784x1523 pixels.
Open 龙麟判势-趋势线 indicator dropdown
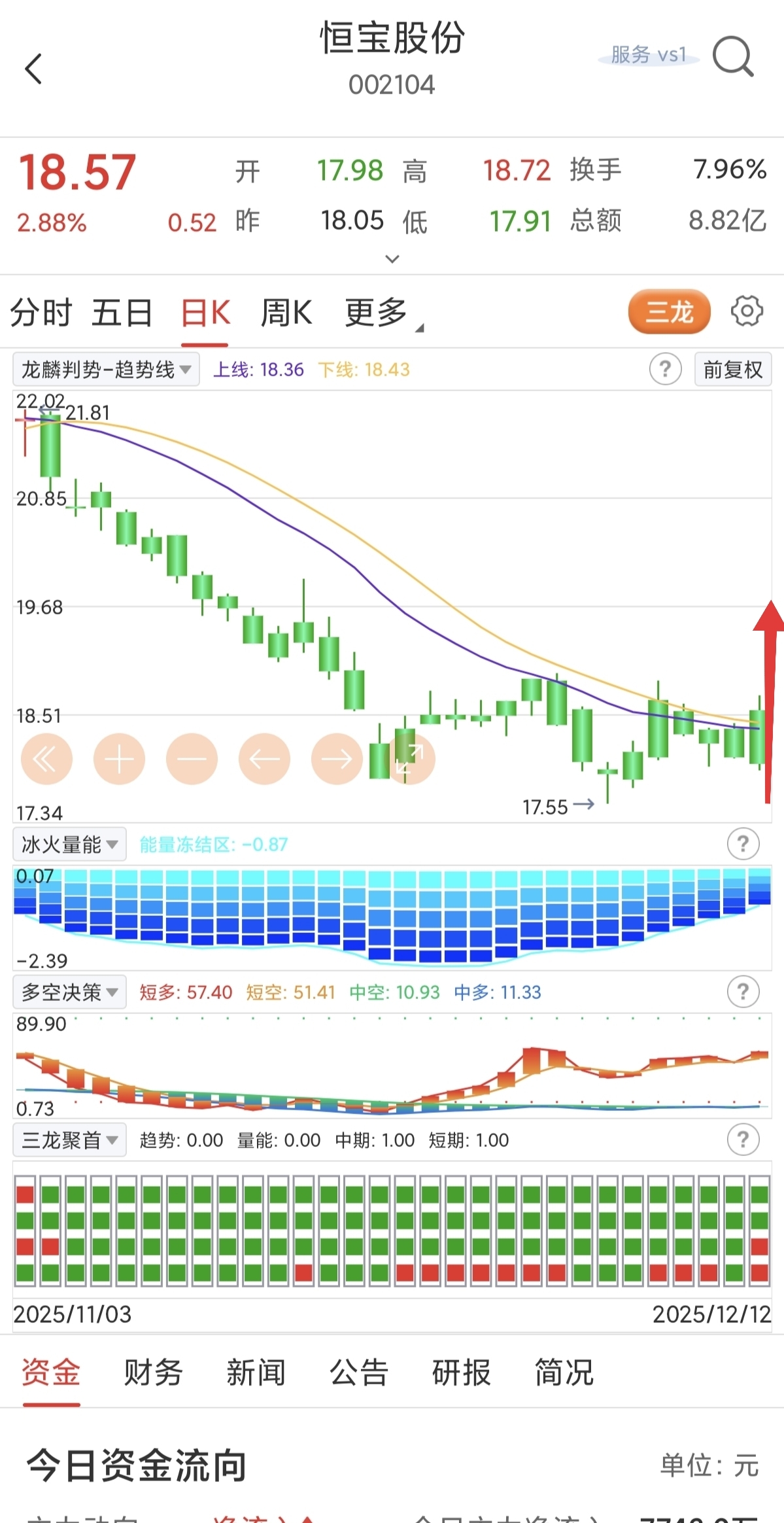[x=106, y=370]
